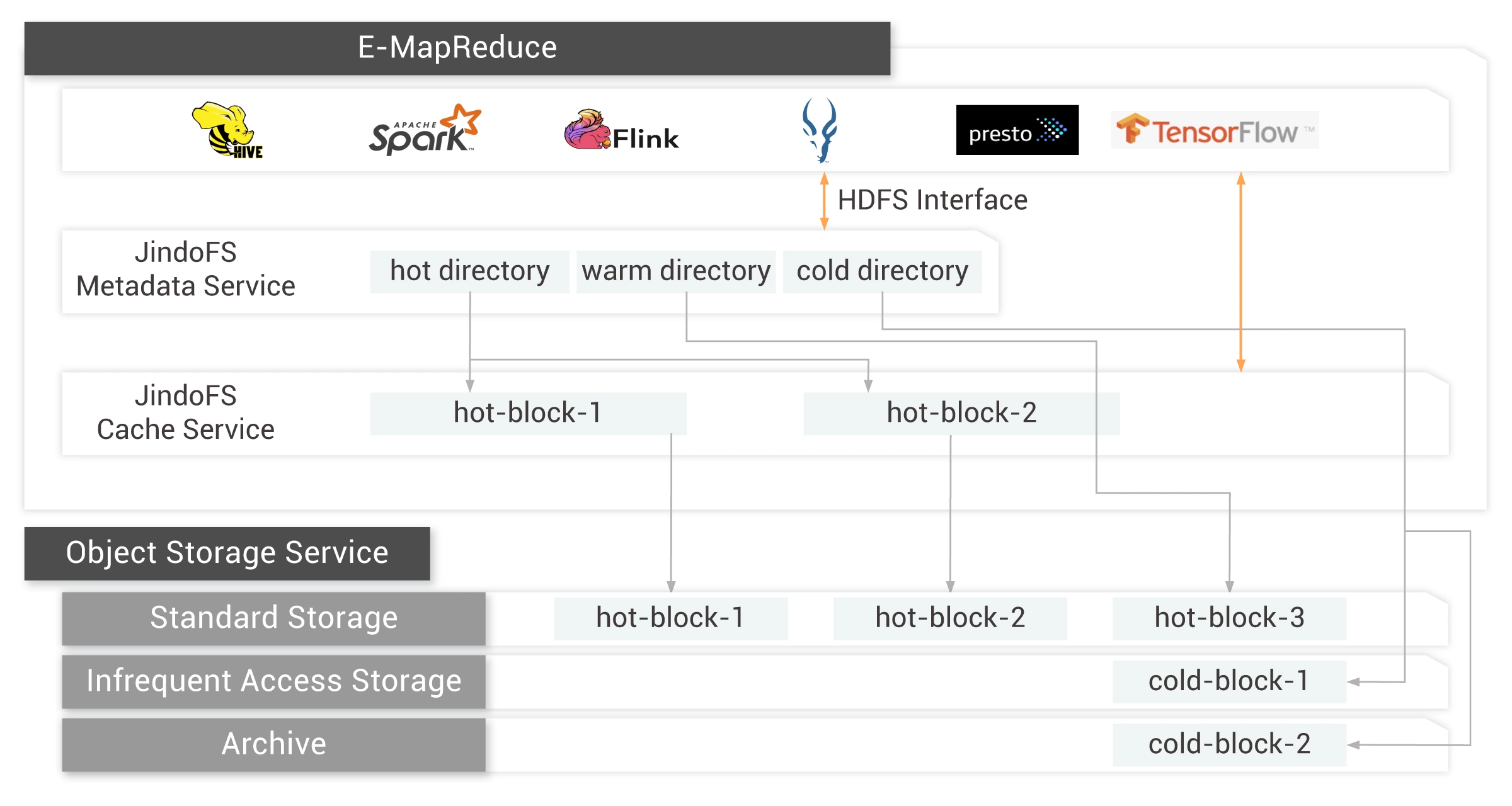Select the Standard Storage tier label

coord(273,618)
